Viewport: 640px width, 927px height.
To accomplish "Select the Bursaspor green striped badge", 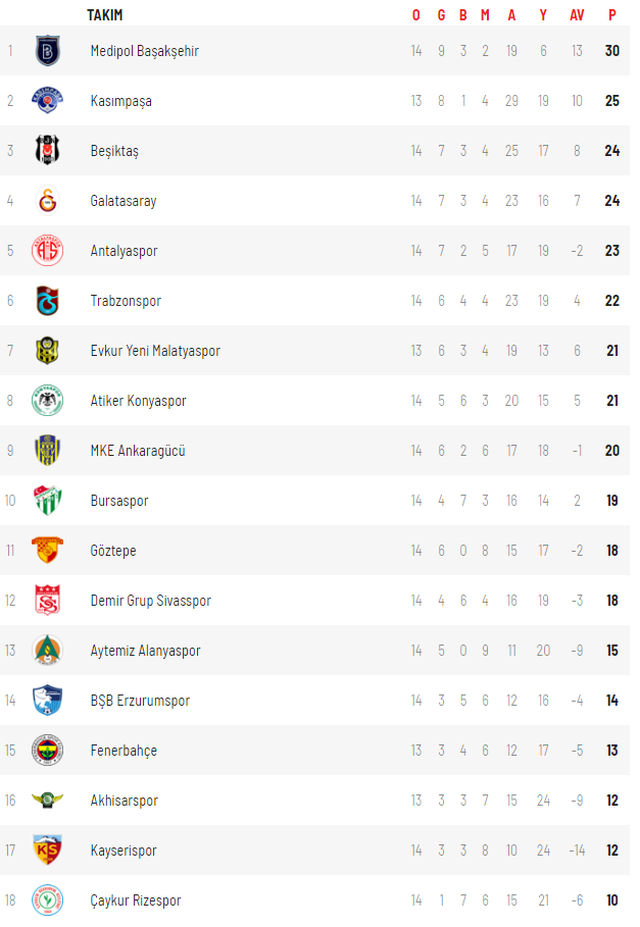I will pyautogui.click(x=48, y=500).
